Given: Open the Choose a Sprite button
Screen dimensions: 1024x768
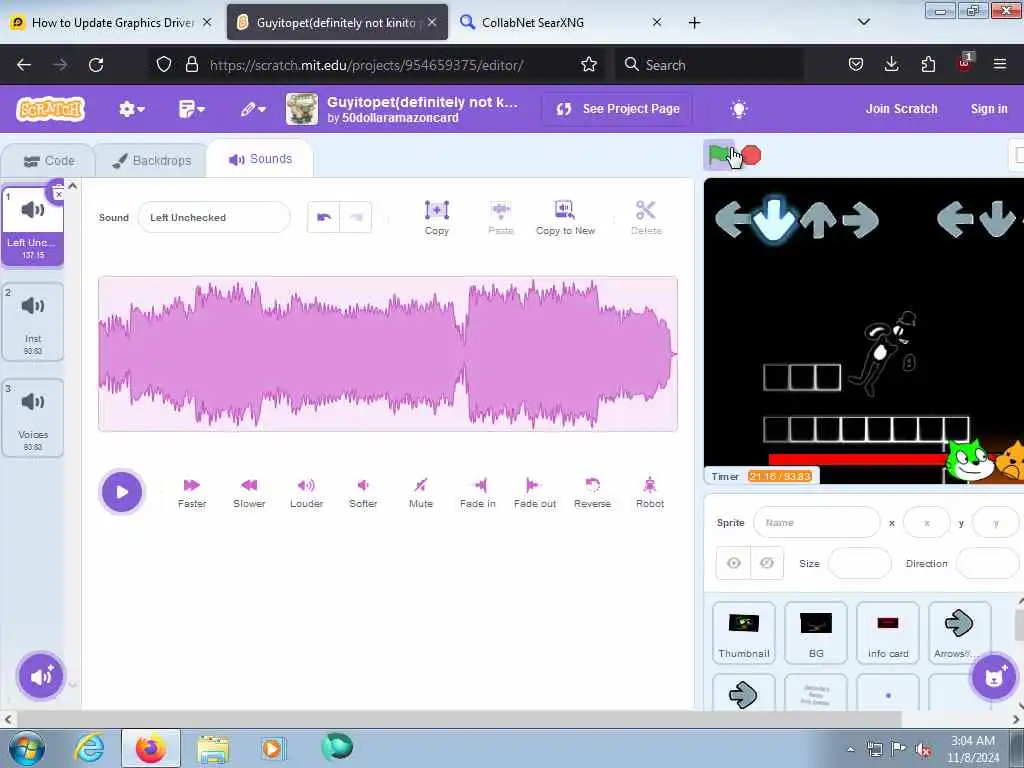Looking at the screenshot, I should pyautogui.click(x=993, y=677).
